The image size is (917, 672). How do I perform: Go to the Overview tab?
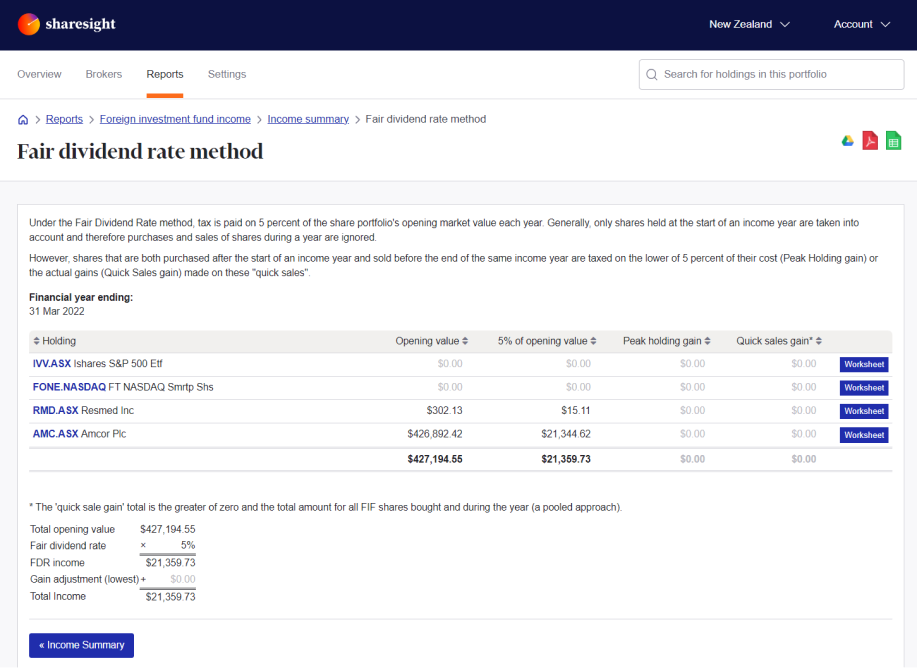click(x=39, y=74)
